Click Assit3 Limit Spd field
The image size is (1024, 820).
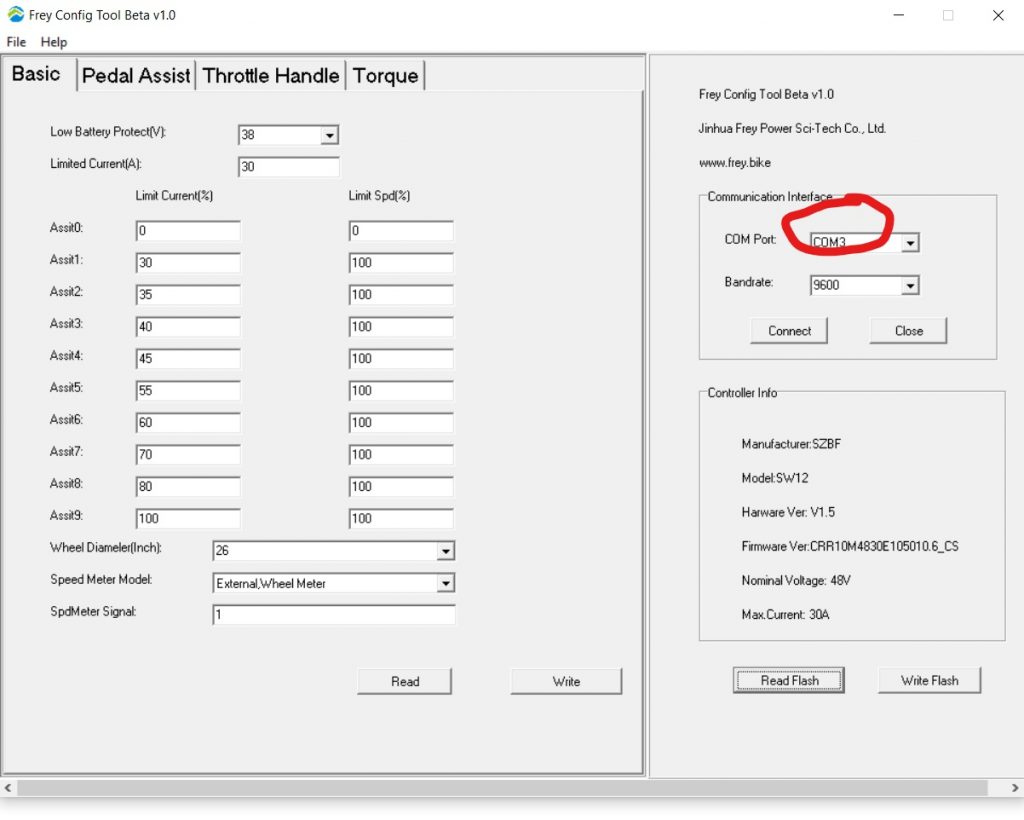click(x=401, y=326)
